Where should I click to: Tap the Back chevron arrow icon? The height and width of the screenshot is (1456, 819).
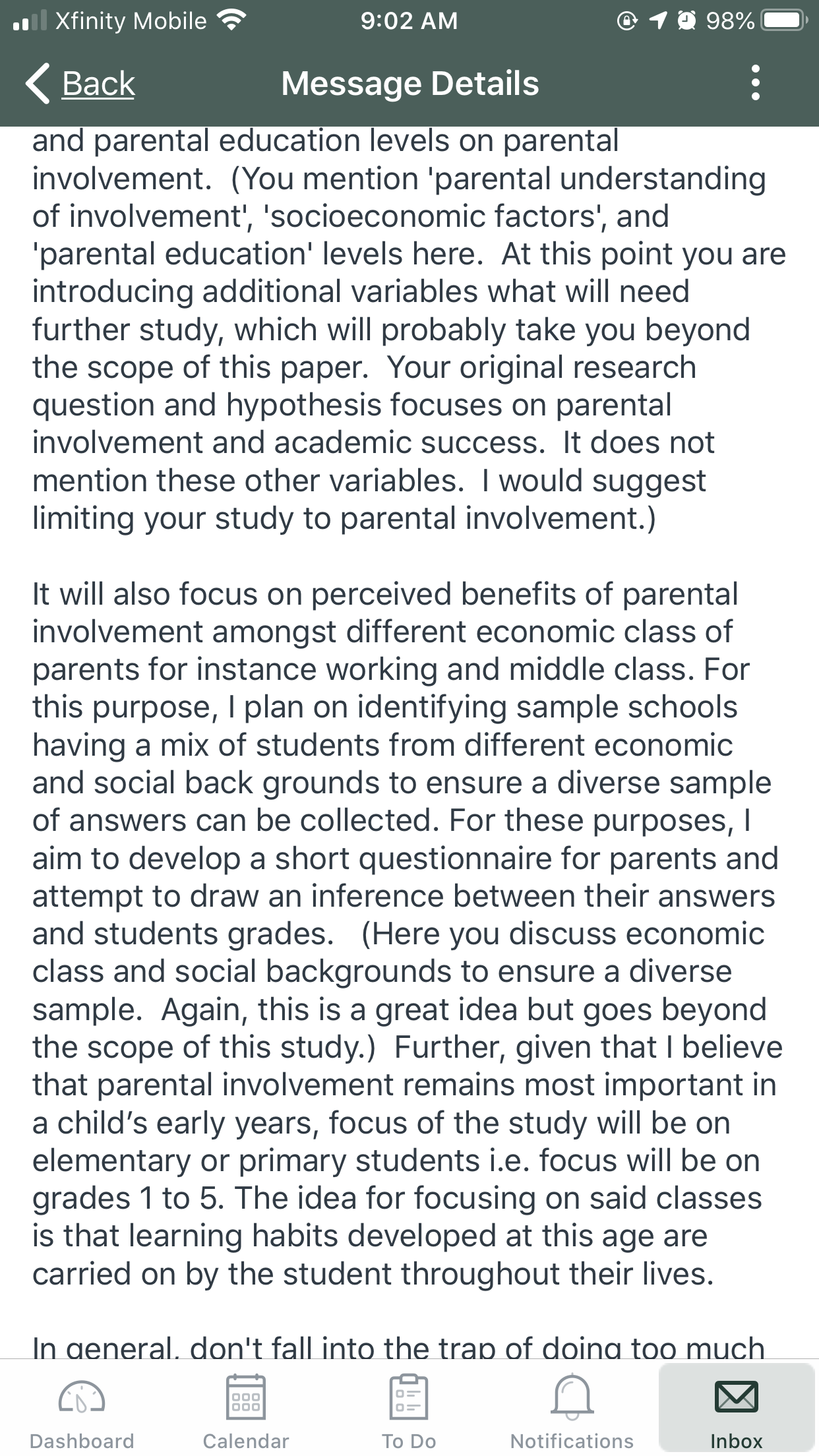tap(38, 84)
